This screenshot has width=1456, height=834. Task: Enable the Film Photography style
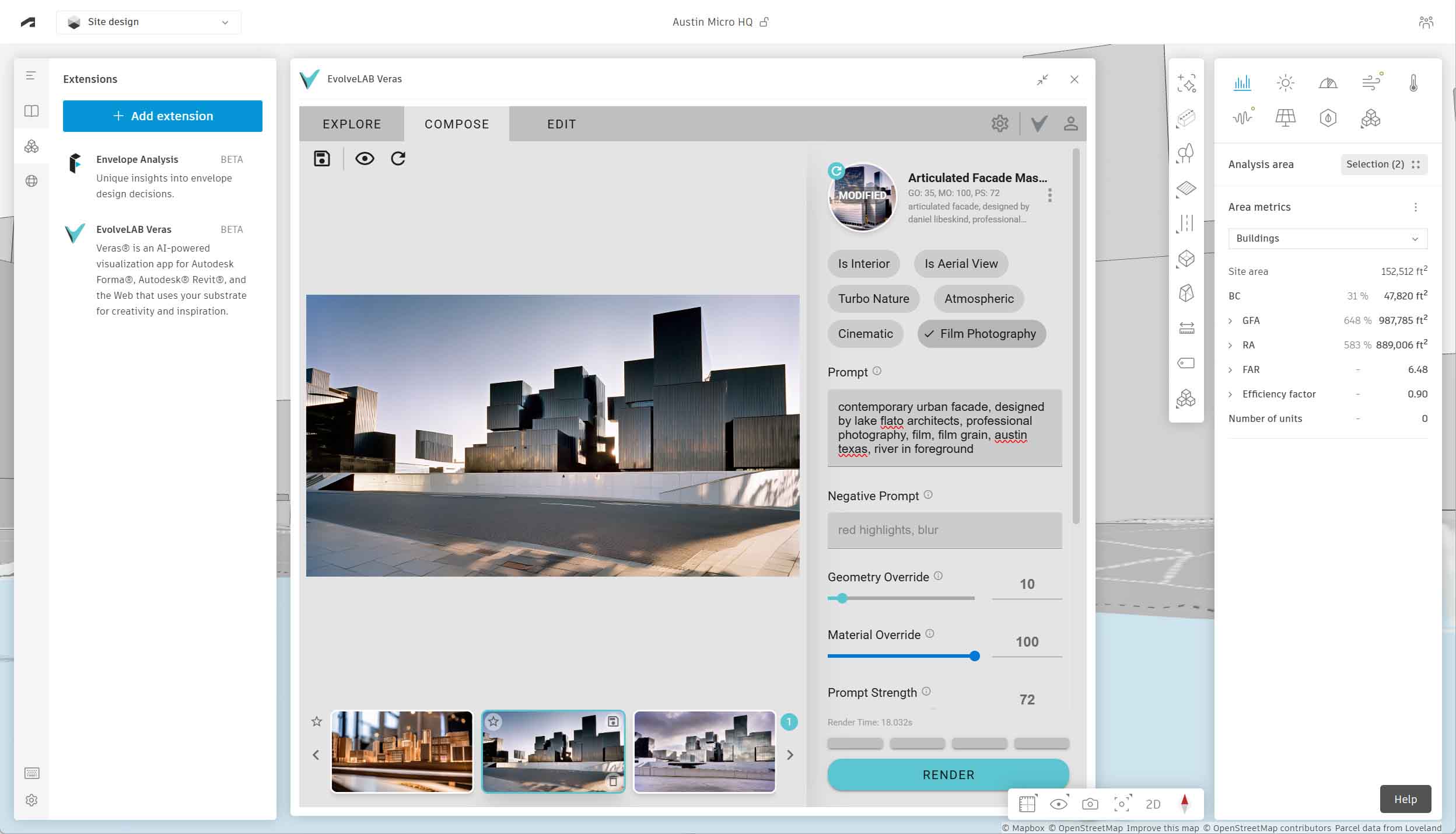pos(981,333)
